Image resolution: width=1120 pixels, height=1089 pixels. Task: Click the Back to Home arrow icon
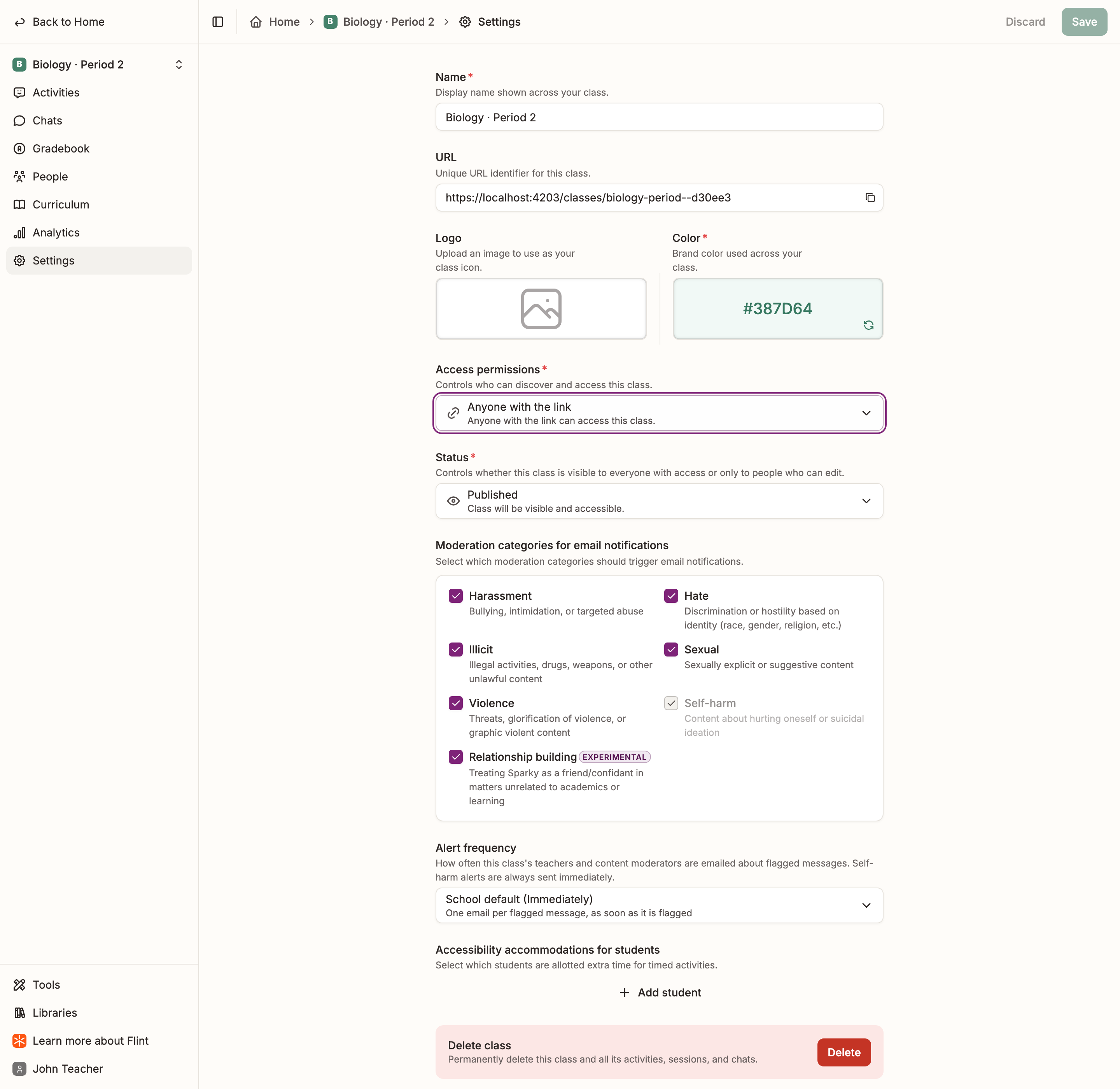pos(19,22)
